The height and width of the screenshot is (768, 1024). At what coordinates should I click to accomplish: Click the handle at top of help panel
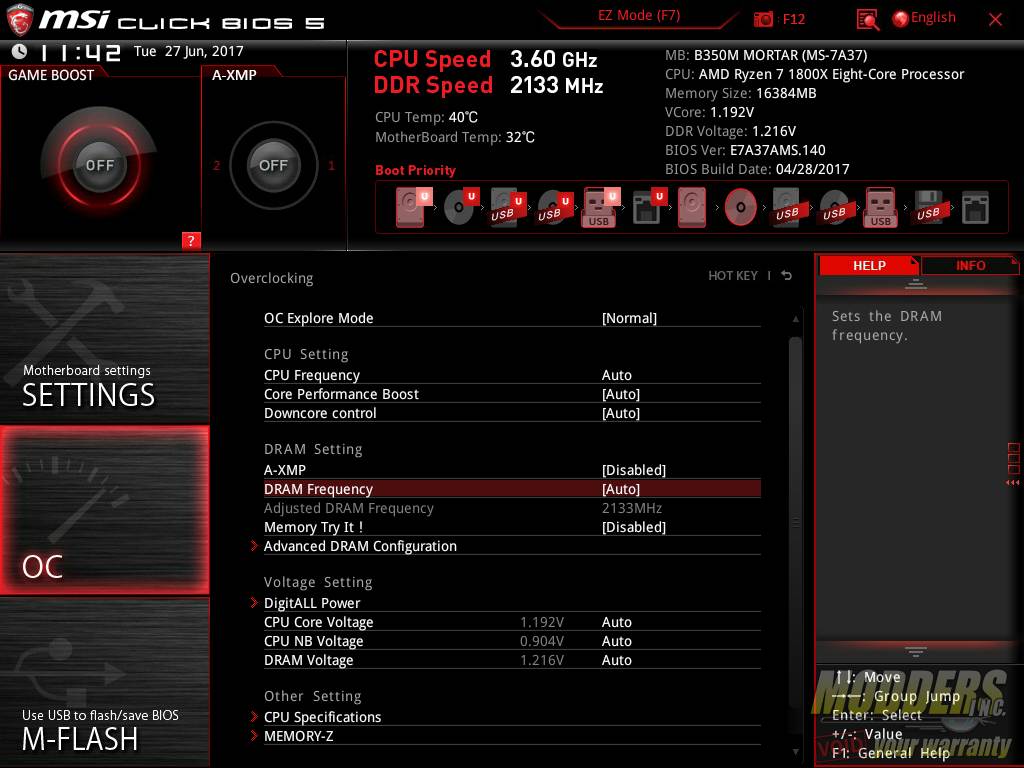click(x=916, y=284)
